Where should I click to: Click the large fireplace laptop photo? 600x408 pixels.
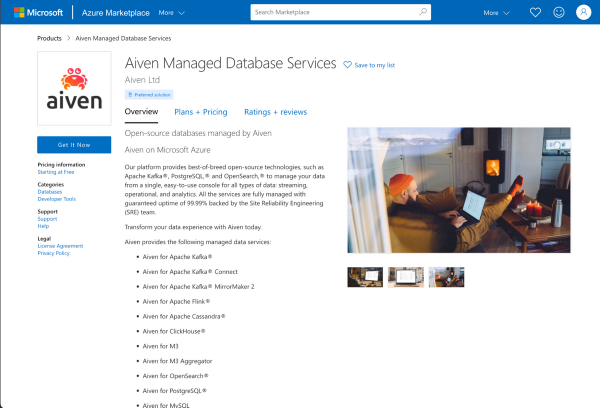click(x=459, y=190)
